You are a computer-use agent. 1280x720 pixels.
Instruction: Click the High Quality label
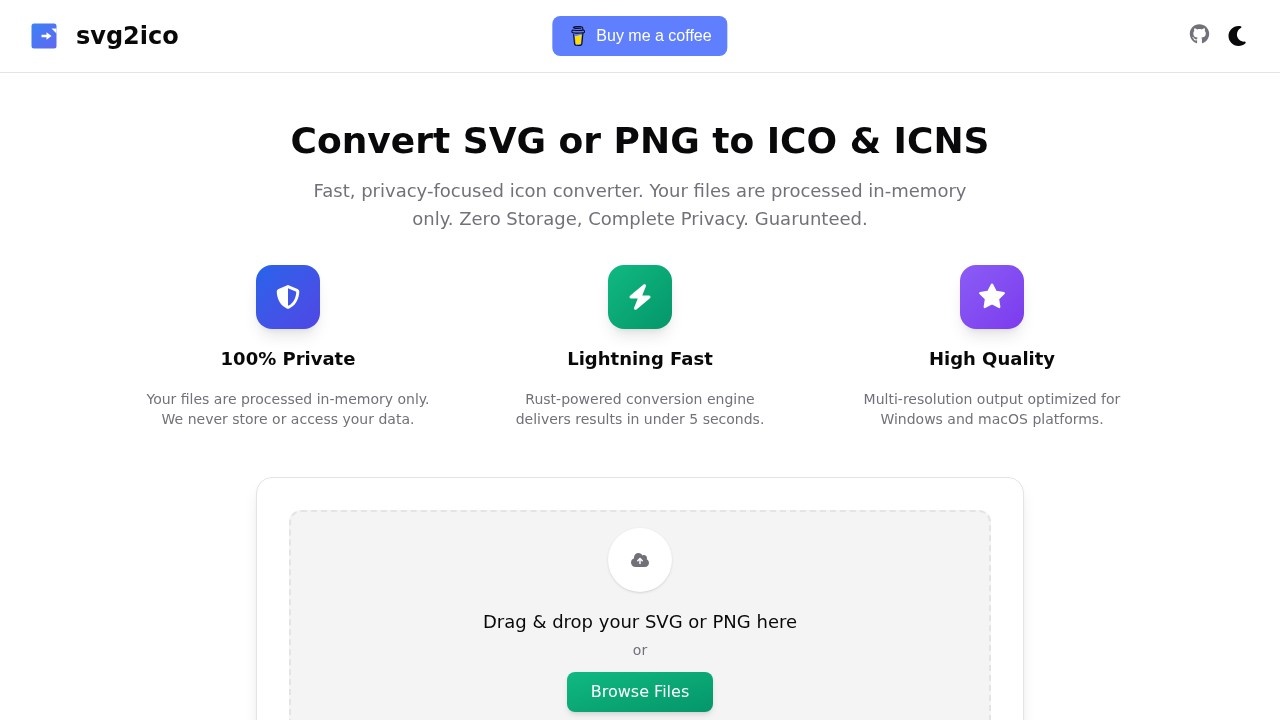click(992, 358)
